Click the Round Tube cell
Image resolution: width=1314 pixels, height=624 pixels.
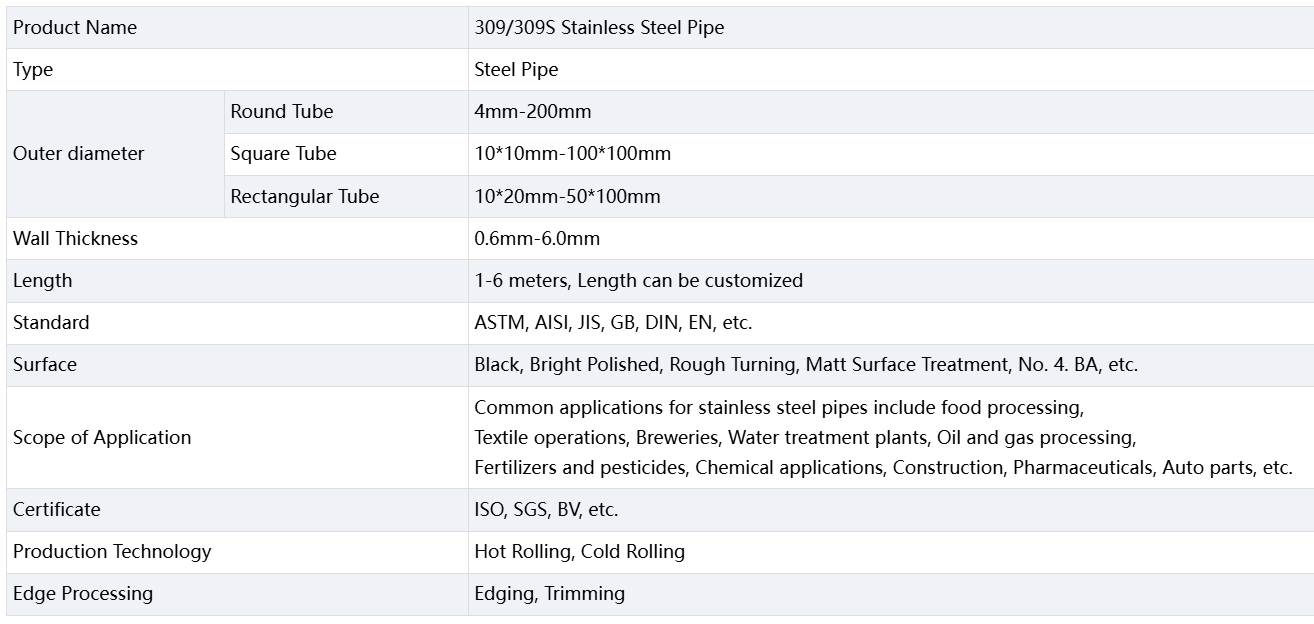282,112
